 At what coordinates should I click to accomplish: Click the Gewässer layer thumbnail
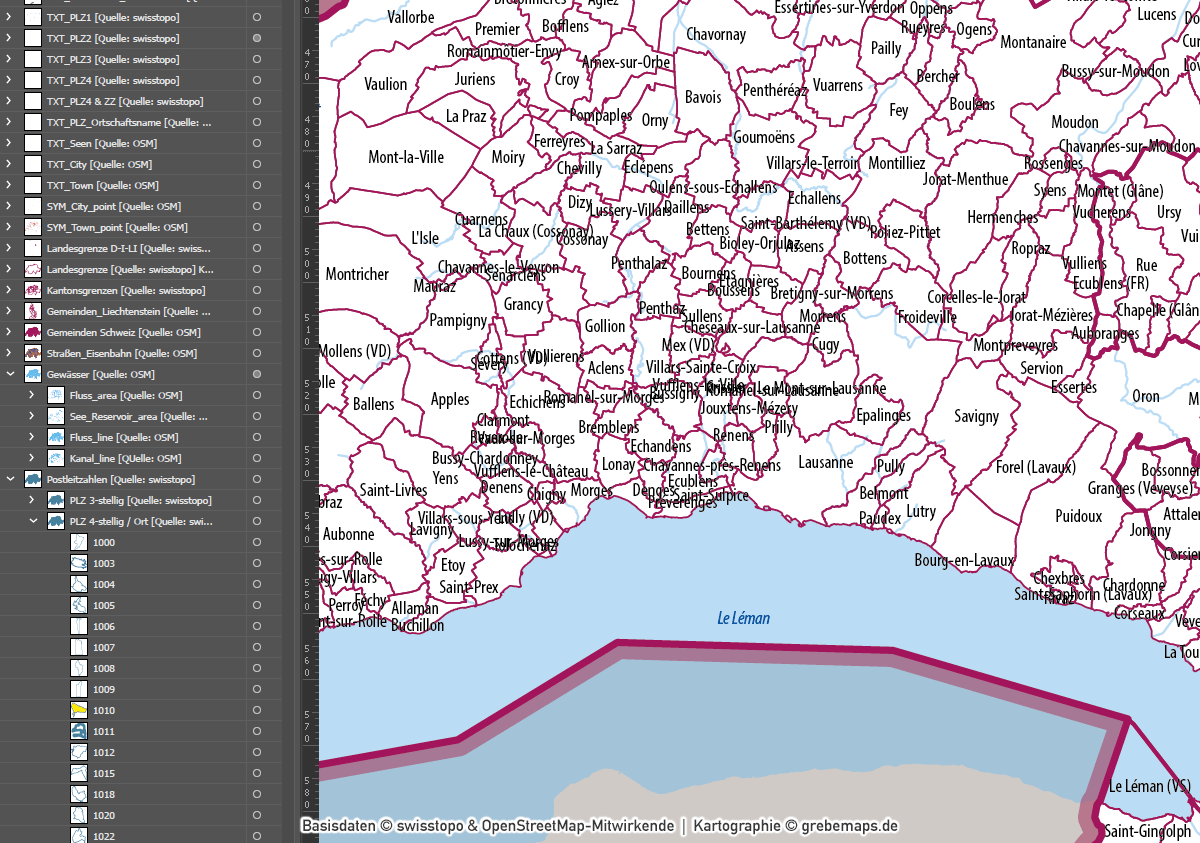(x=33, y=374)
